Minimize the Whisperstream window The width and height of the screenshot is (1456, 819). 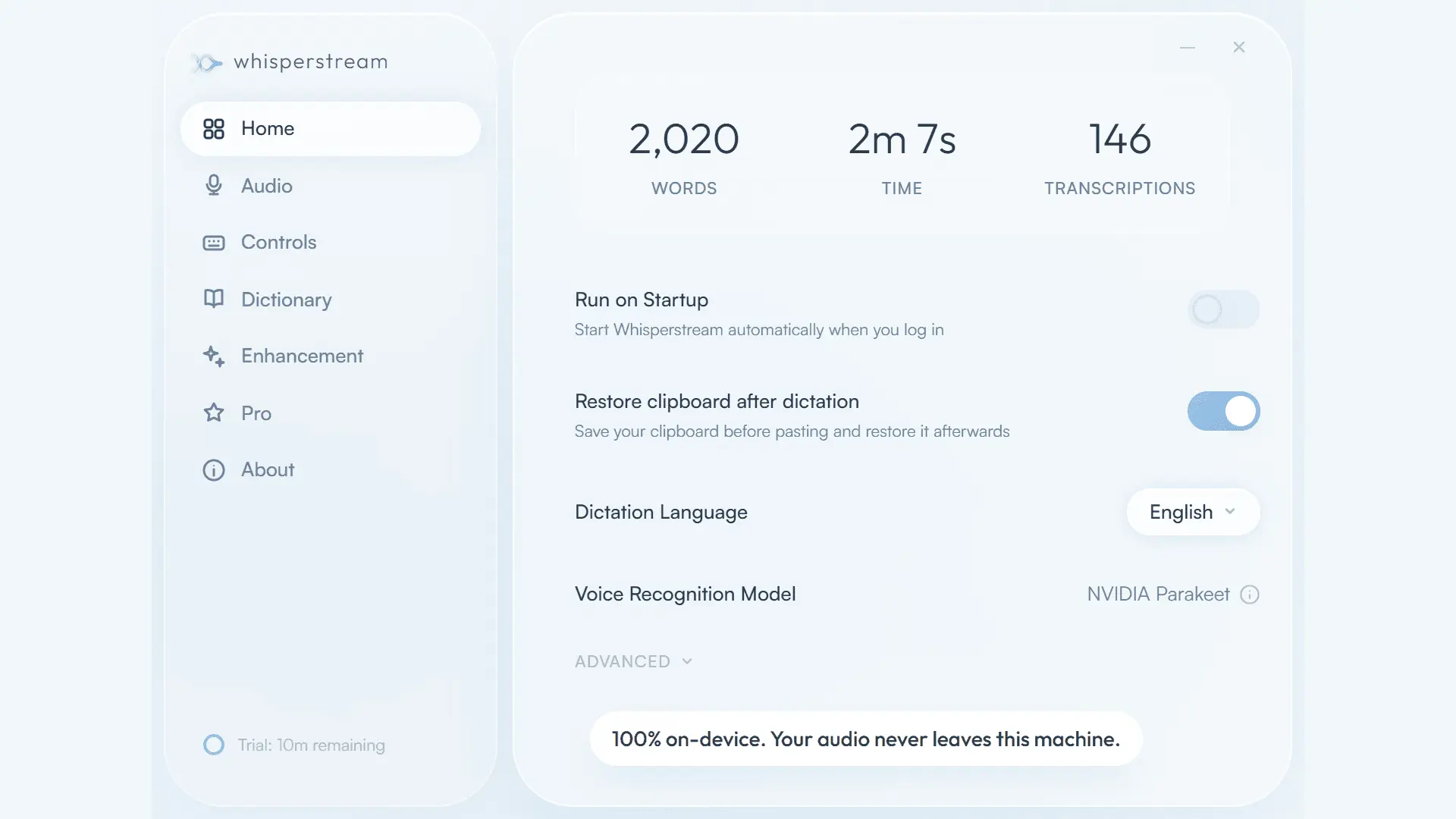click(x=1188, y=47)
